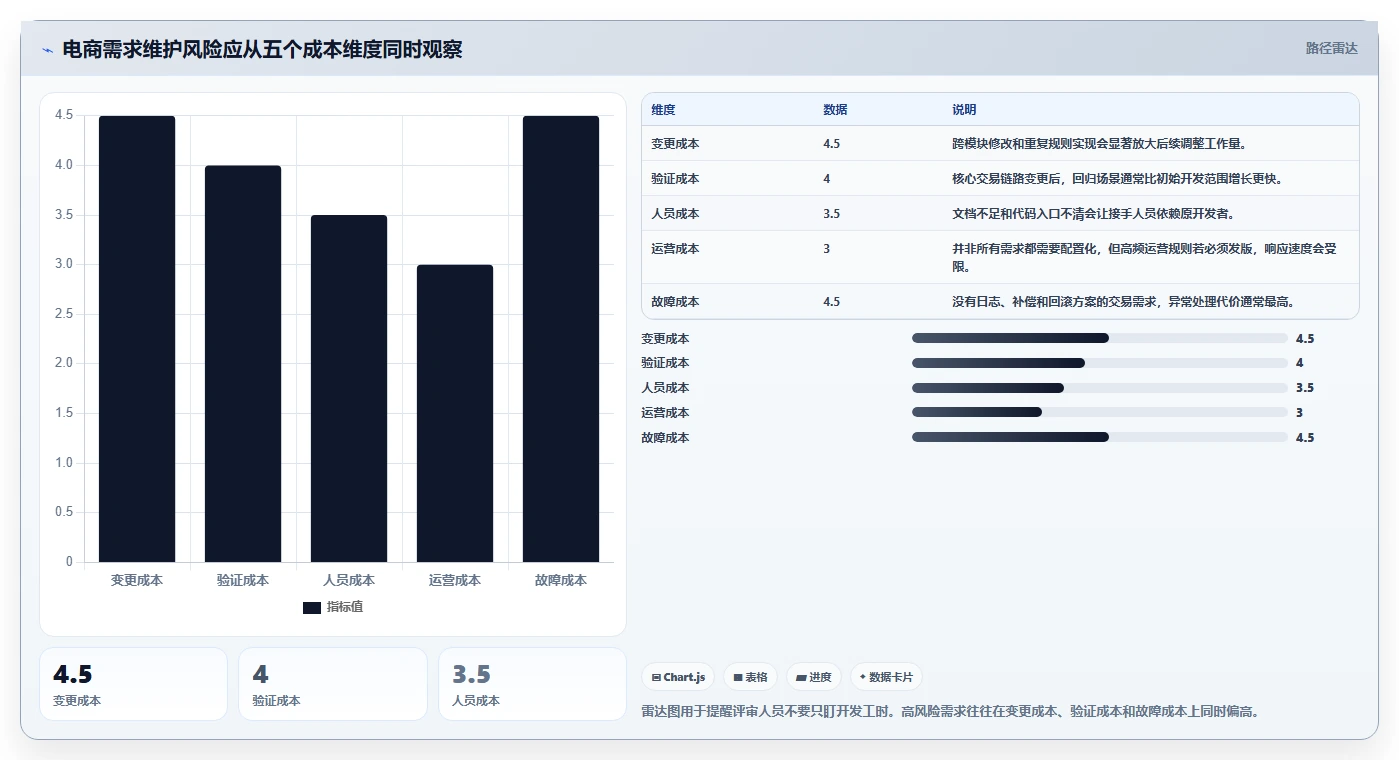
Task: Select the Chart.js chip
Action: click(x=678, y=677)
